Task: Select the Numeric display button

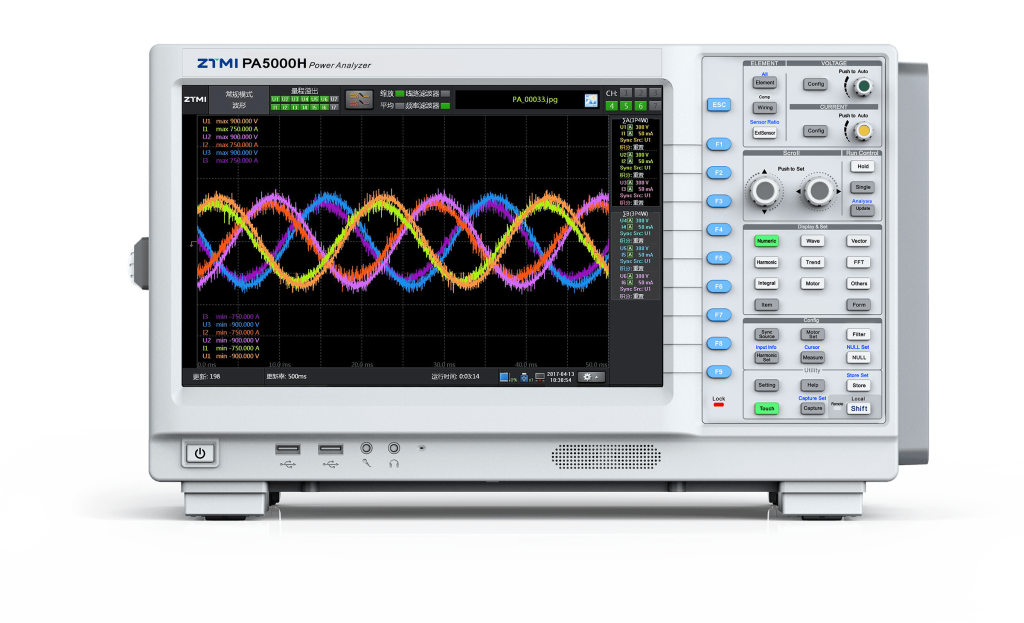Action: (766, 241)
